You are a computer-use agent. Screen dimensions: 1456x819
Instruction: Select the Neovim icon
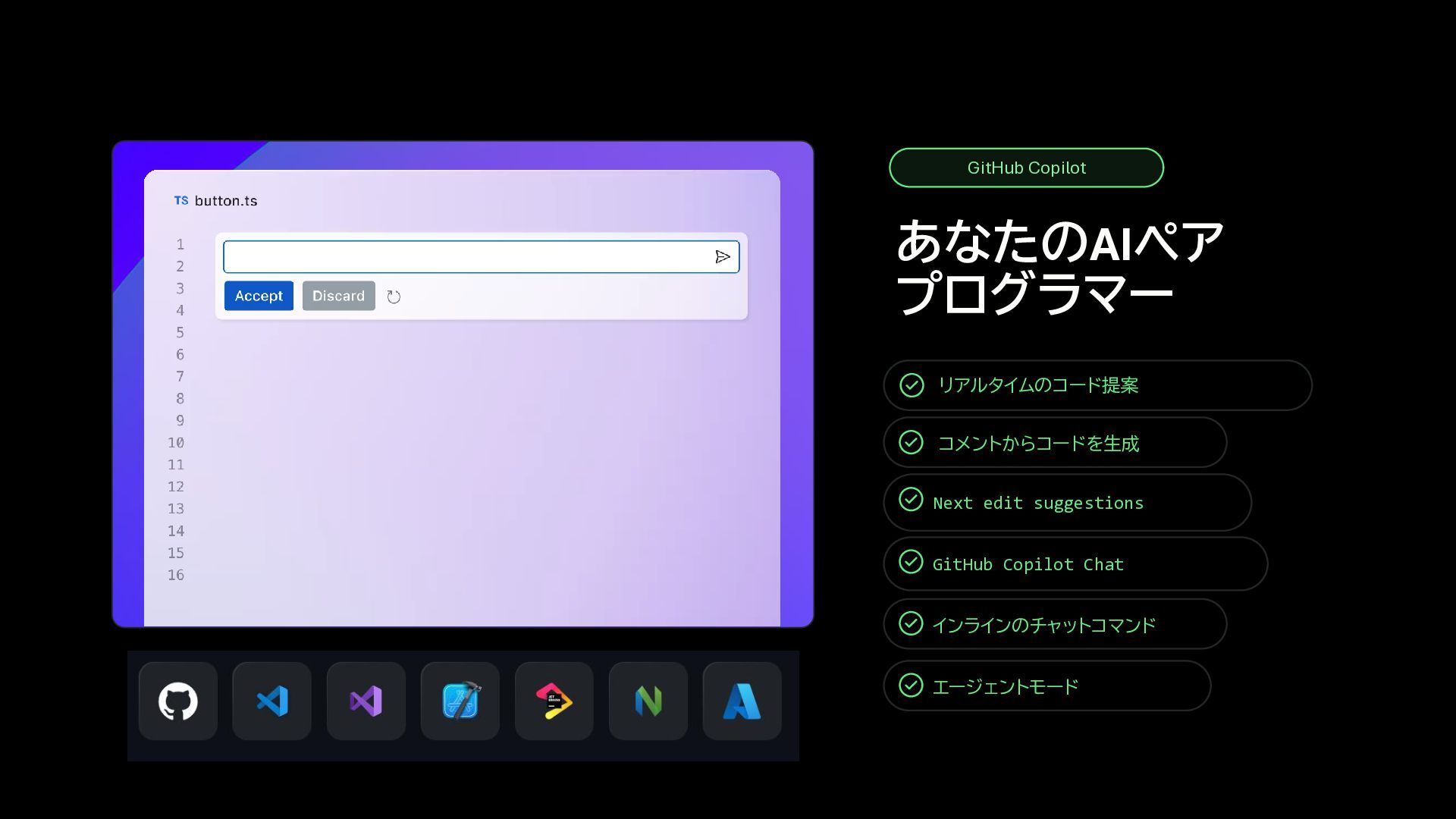pos(648,701)
